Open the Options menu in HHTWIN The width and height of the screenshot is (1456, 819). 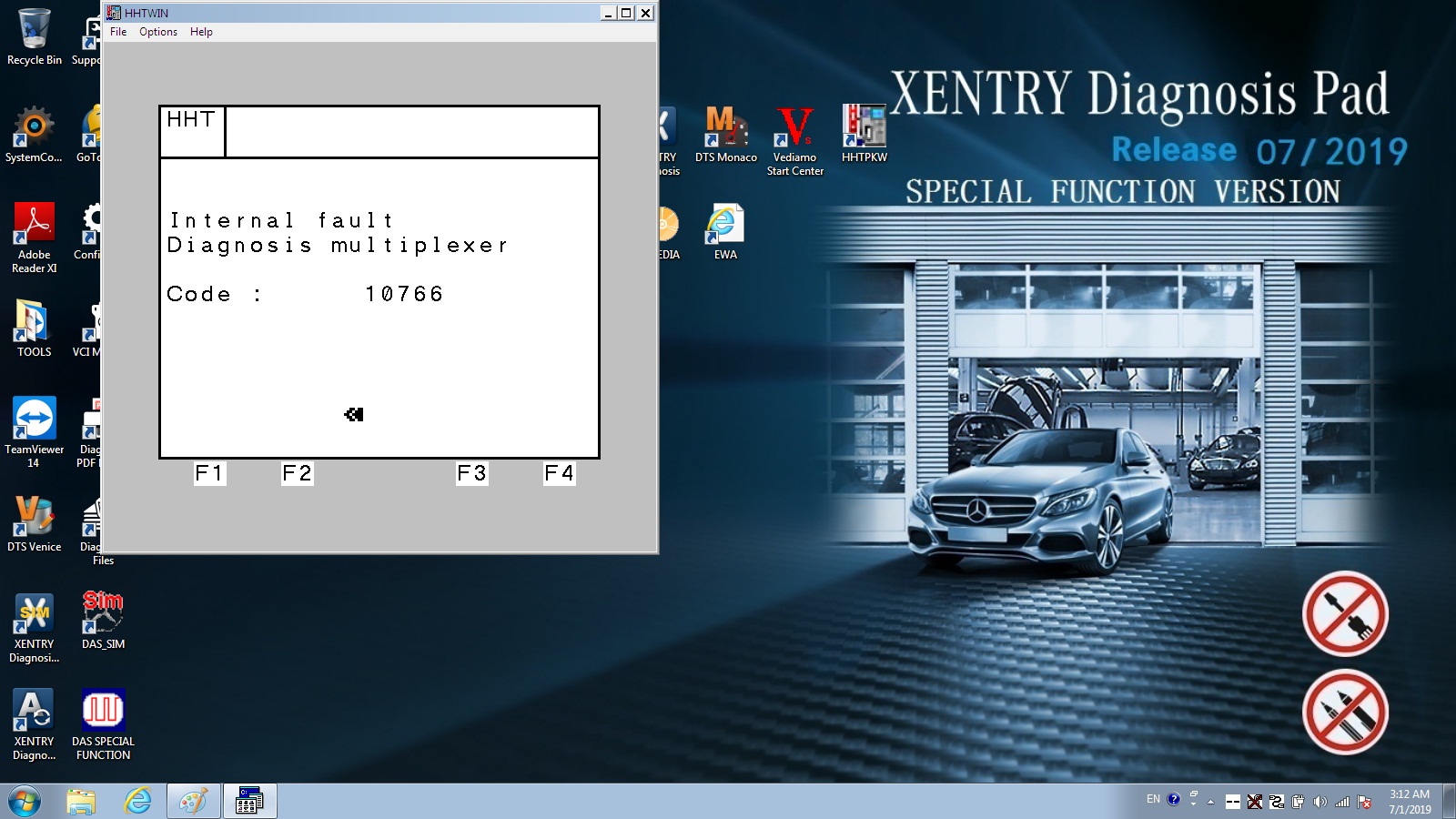click(158, 32)
